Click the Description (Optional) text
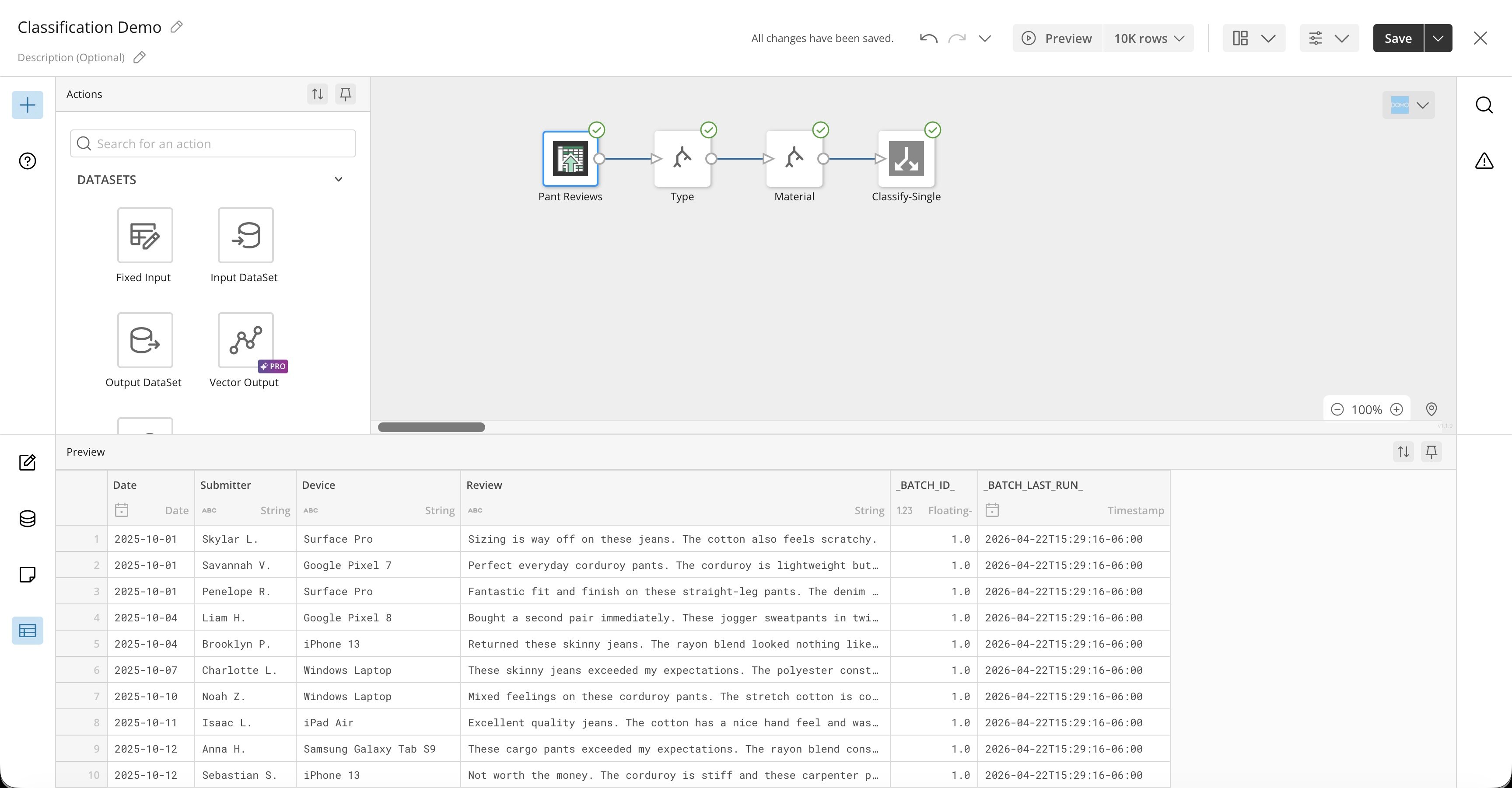 click(71, 57)
